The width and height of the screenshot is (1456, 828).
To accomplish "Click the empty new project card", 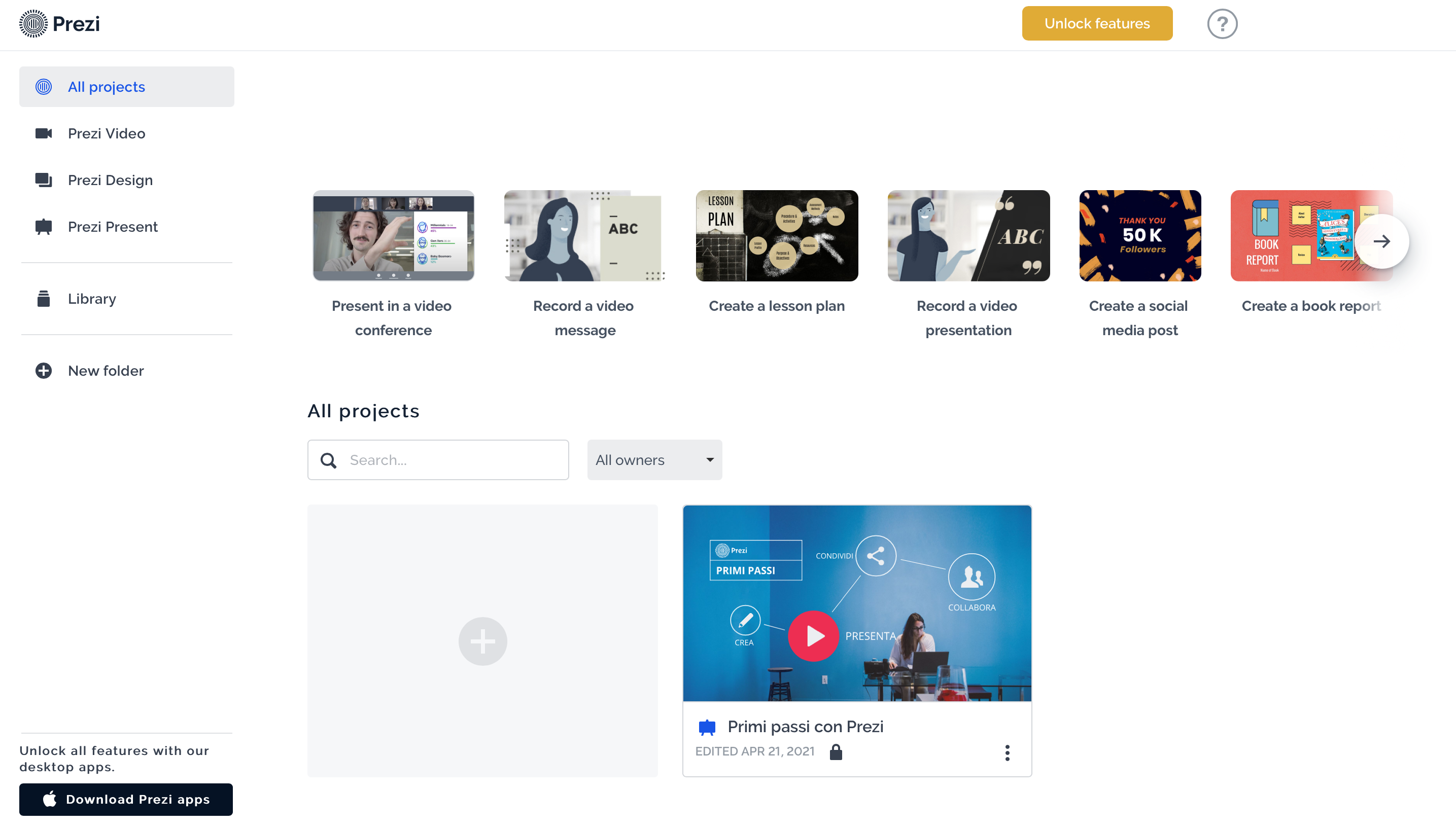I will pyautogui.click(x=482, y=641).
